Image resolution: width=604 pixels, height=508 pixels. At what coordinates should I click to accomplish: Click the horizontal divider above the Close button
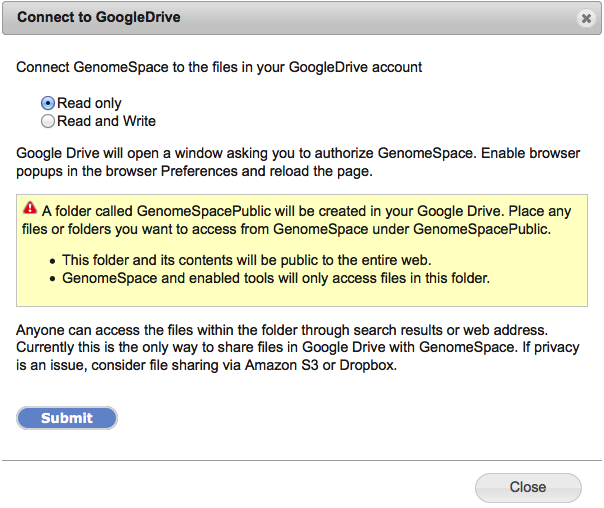pyautogui.click(x=302, y=460)
